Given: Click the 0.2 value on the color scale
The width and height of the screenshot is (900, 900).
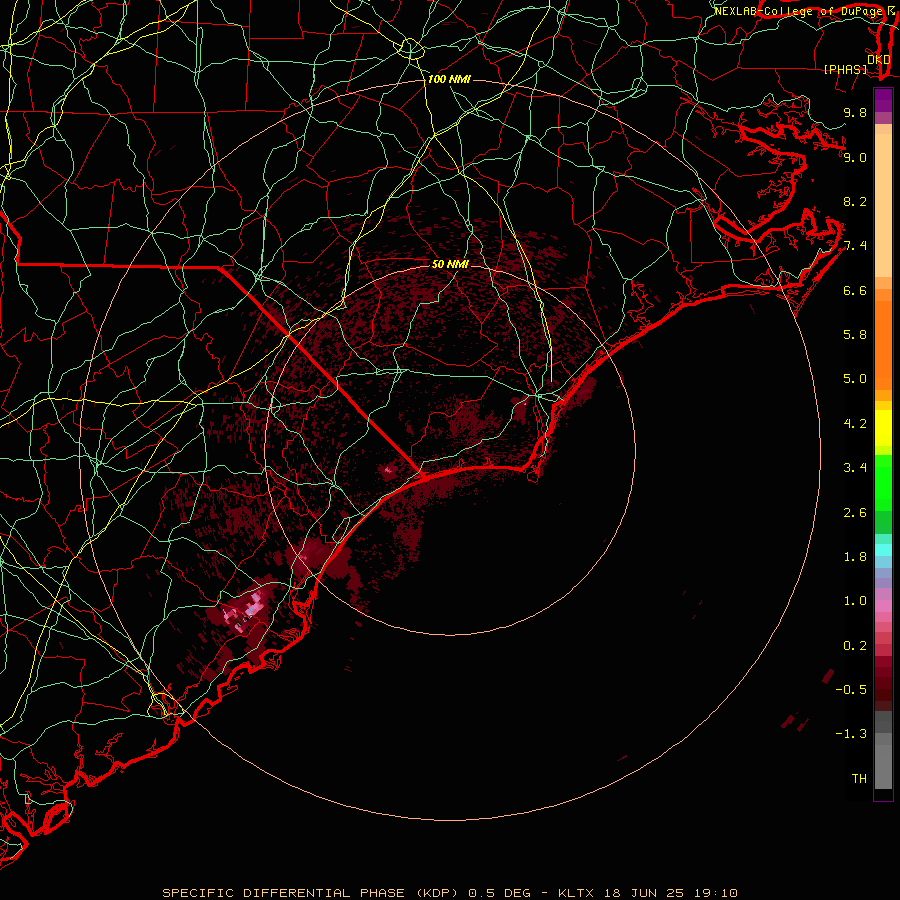Looking at the screenshot, I should click(x=855, y=646).
